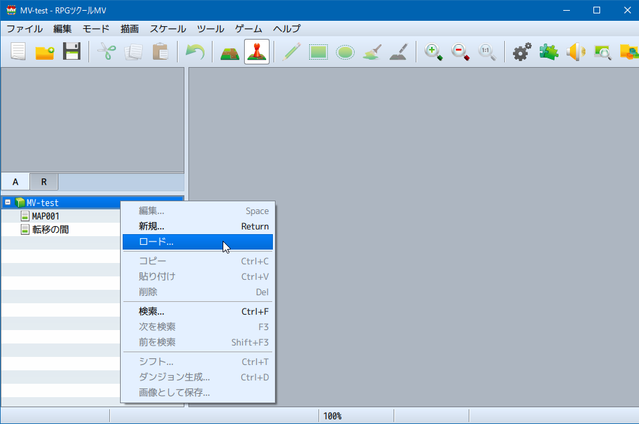
Task: Open the Database gears icon
Action: tap(522, 52)
